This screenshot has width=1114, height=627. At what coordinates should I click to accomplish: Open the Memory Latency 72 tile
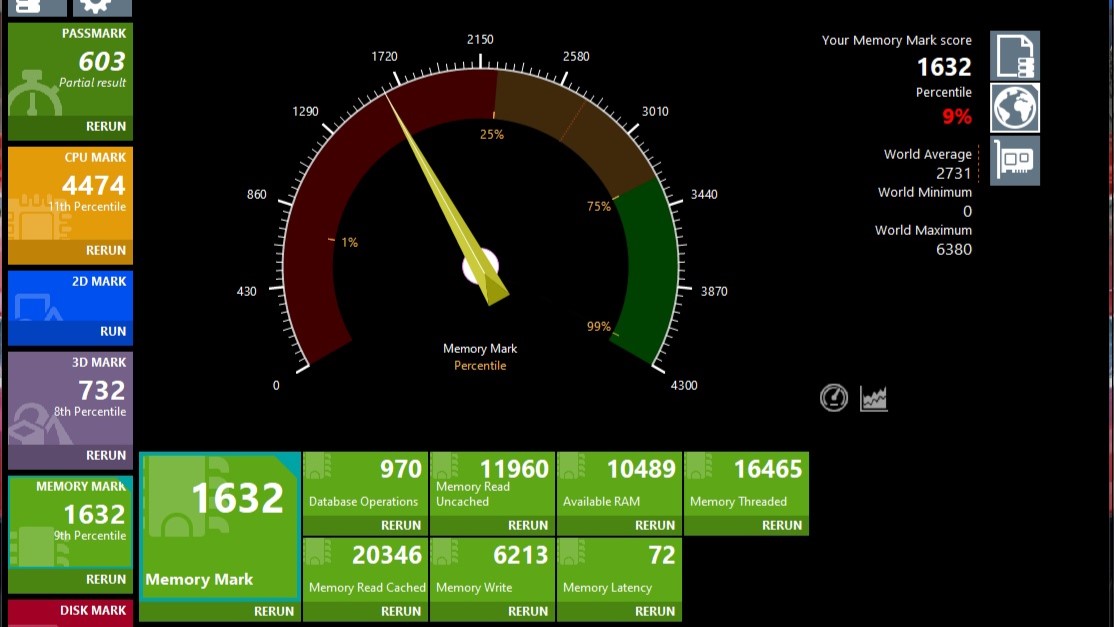point(620,570)
